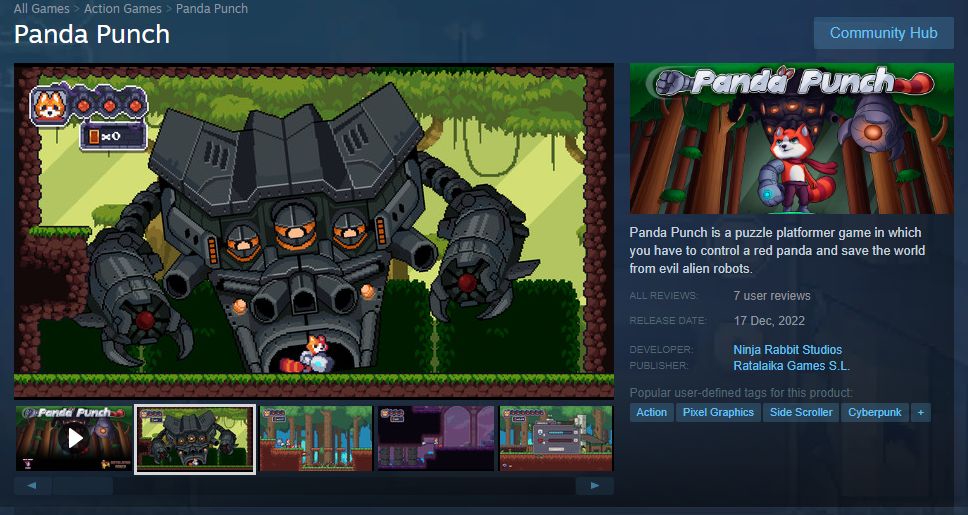Image resolution: width=968 pixels, height=515 pixels.
Task: Click the Panda Punch header capsule image
Action: 791,138
